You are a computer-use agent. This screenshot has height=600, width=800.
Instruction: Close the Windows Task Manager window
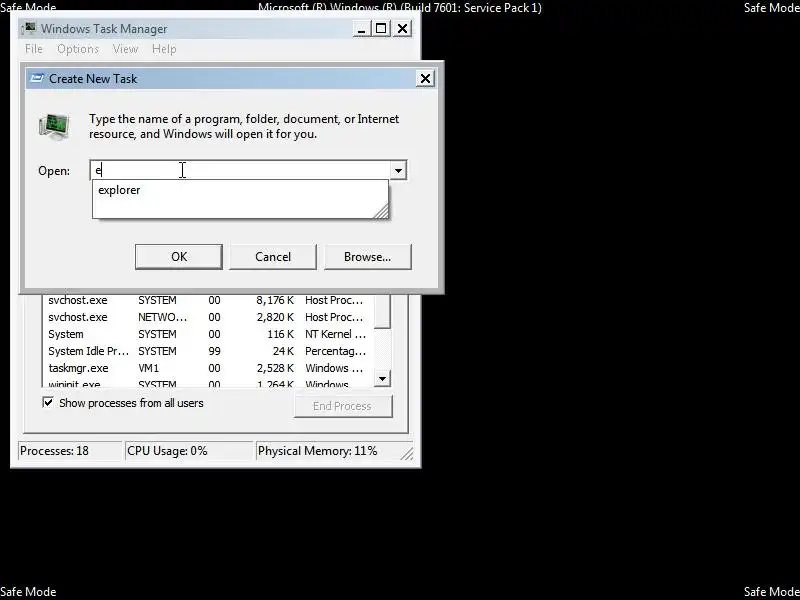[x=403, y=29]
